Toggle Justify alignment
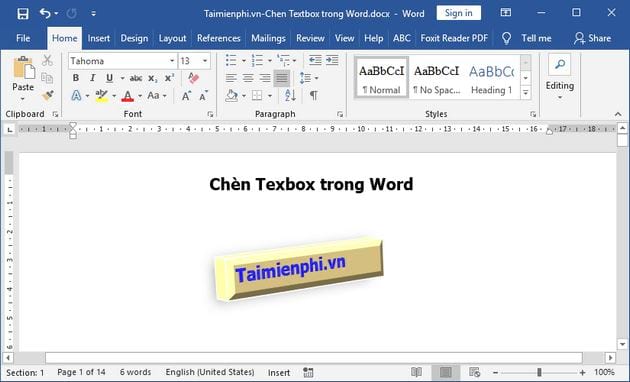Viewport: 630px width, 382px height. (282, 78)
